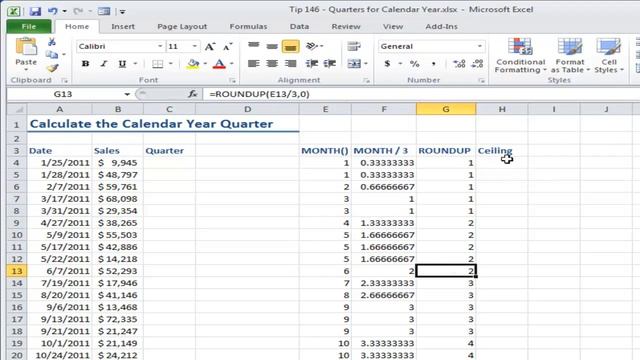Click the Borders icon in Font group

[x=158, y=64]
